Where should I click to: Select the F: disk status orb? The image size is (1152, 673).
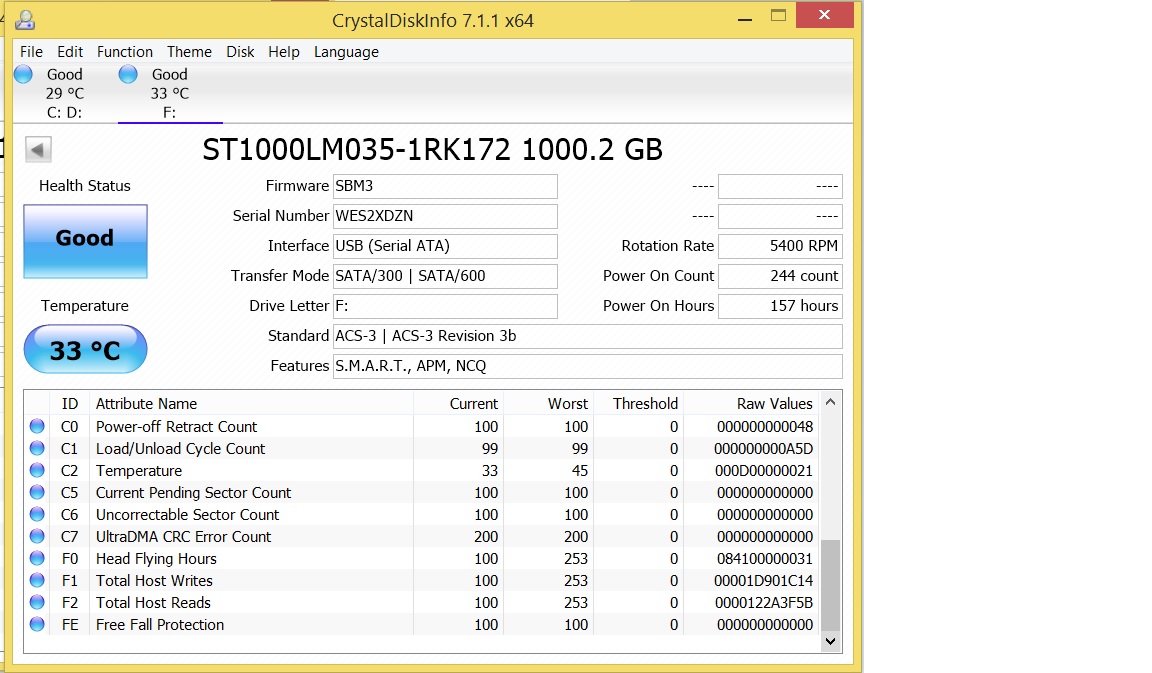128,75
